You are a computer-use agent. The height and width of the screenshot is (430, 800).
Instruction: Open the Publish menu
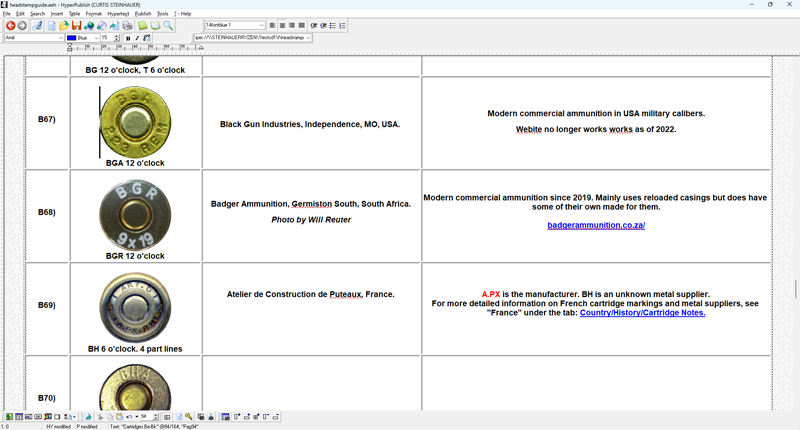[x=142, y=14]
